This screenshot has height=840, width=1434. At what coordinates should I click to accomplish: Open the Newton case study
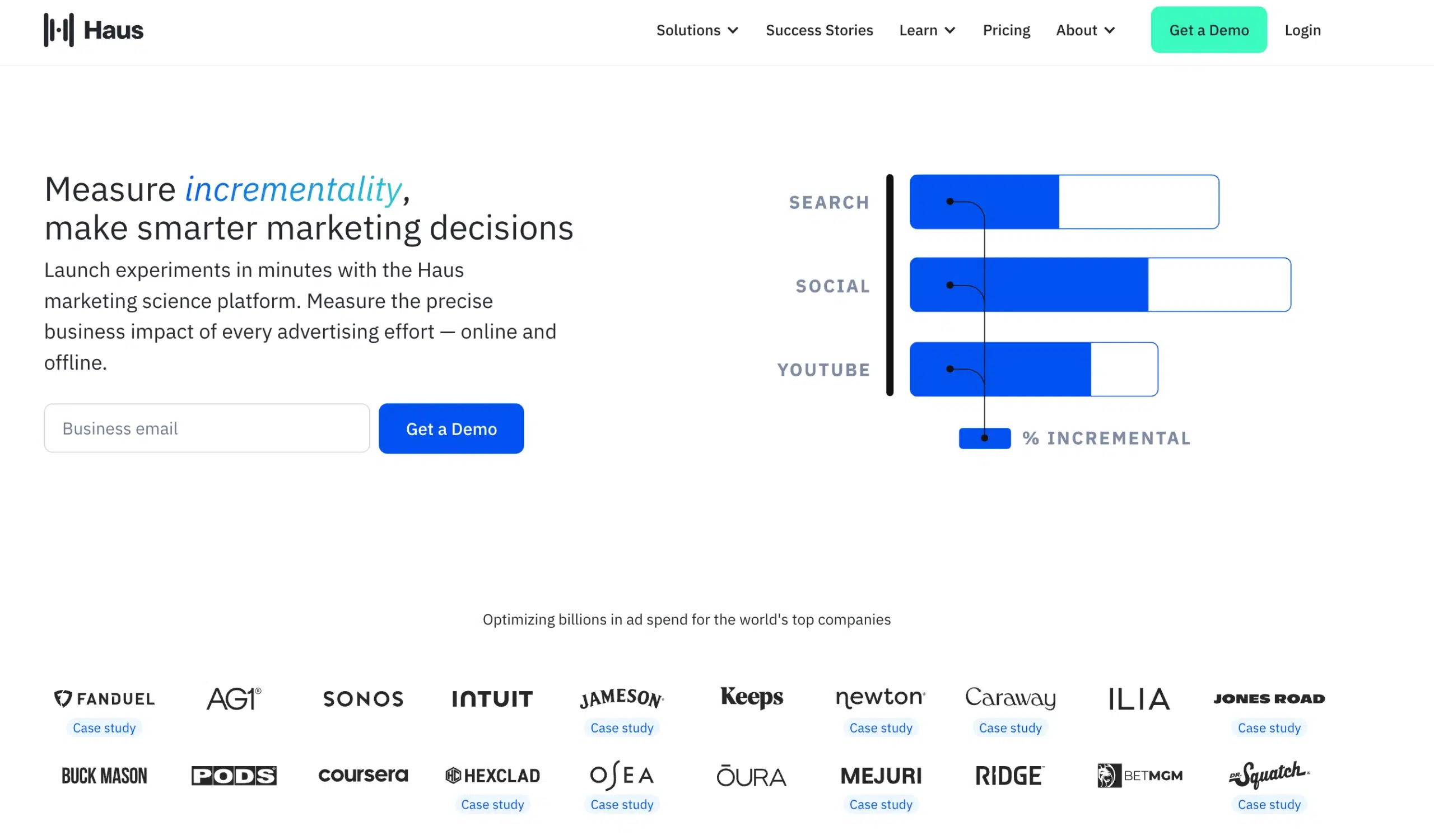point(881,727)
